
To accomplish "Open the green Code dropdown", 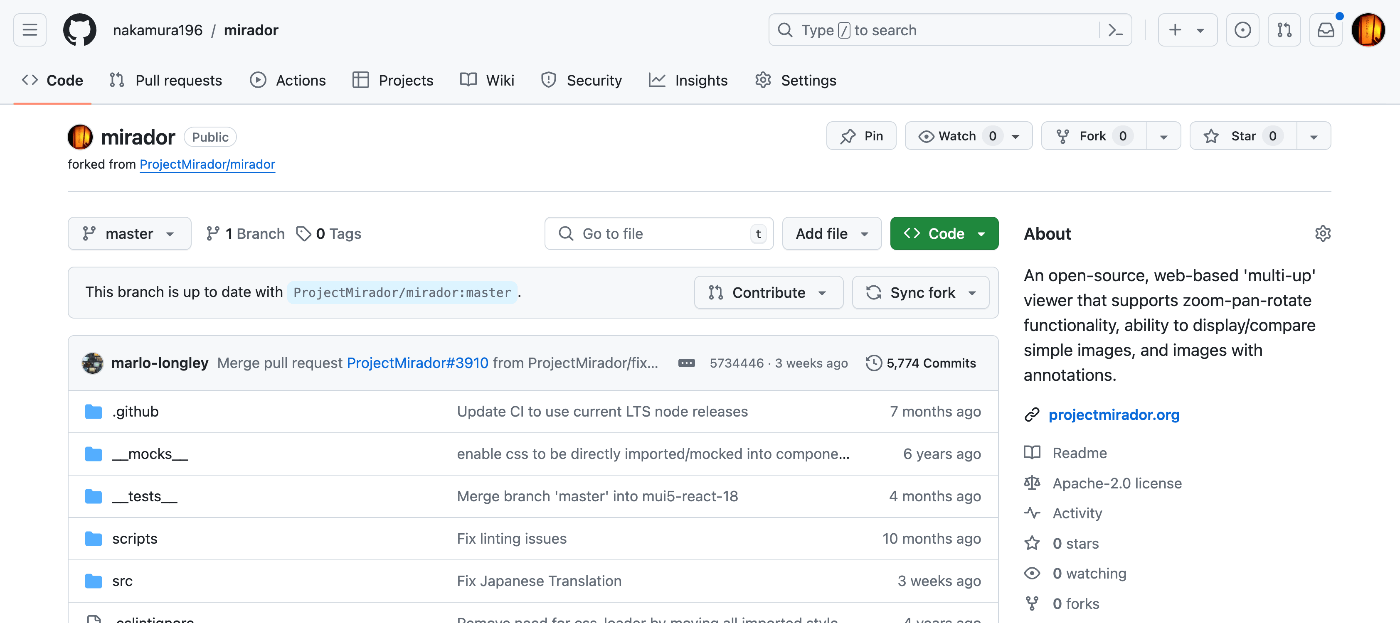I will 944,233.
